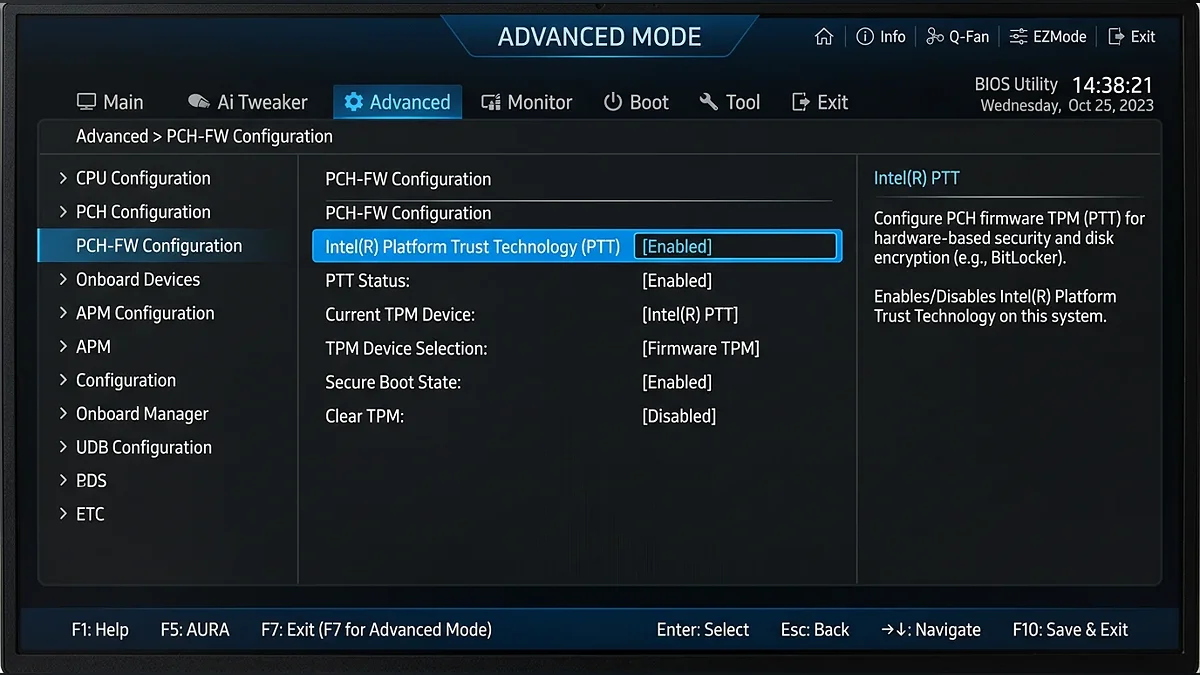Click the Ai Tweaker tab icon
1200x675 pixels.
(199, 102)
